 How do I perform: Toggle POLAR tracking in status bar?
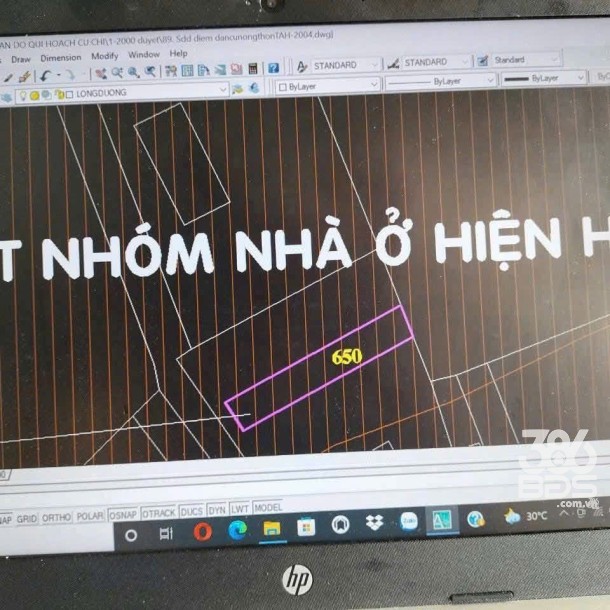point(90,516)
